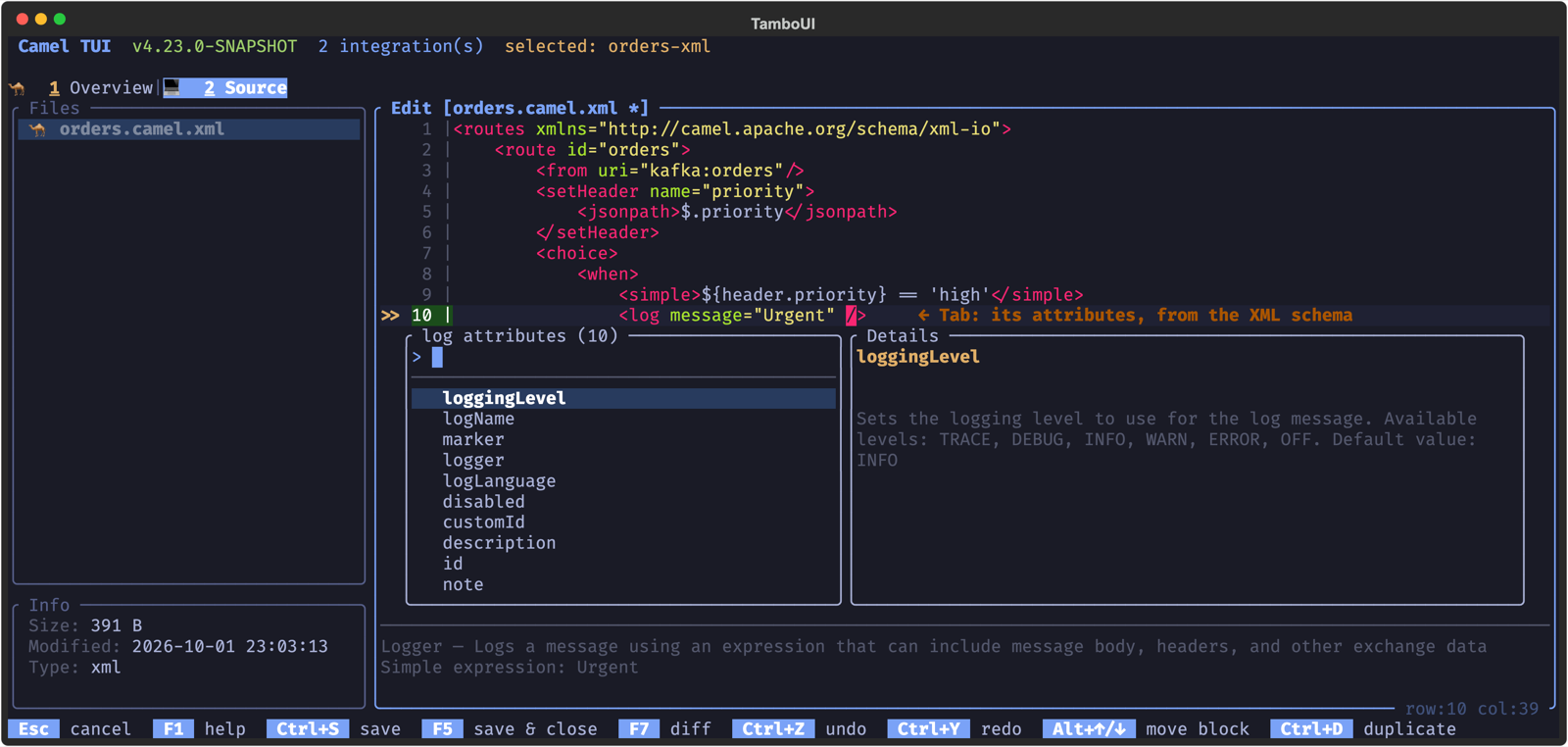The width and height of the screenshot is (1568, 747).
Task: Click the Ctrl+Z undo key badge
Action: click(x=772, y=729)
